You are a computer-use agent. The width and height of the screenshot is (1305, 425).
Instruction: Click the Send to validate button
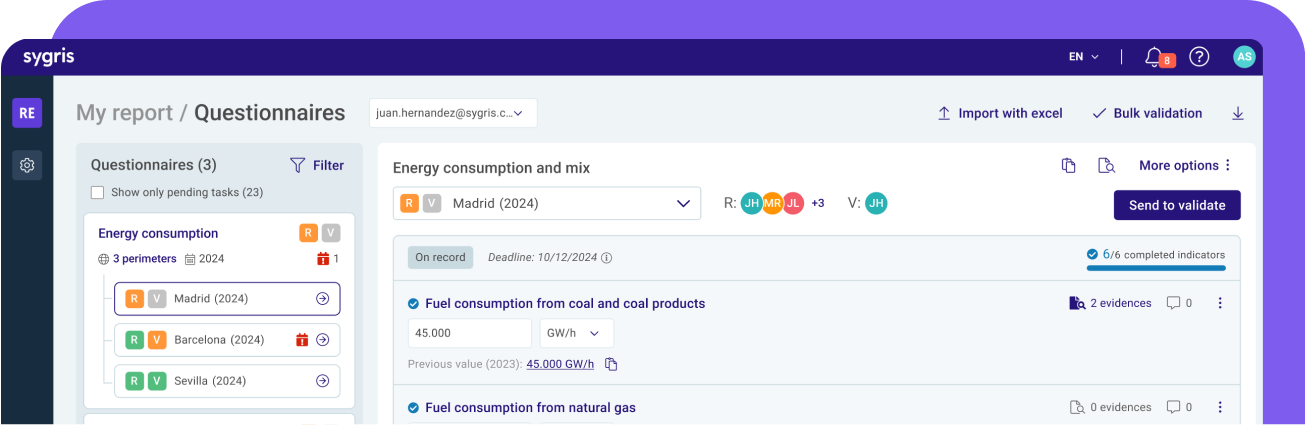(1177, 205)
